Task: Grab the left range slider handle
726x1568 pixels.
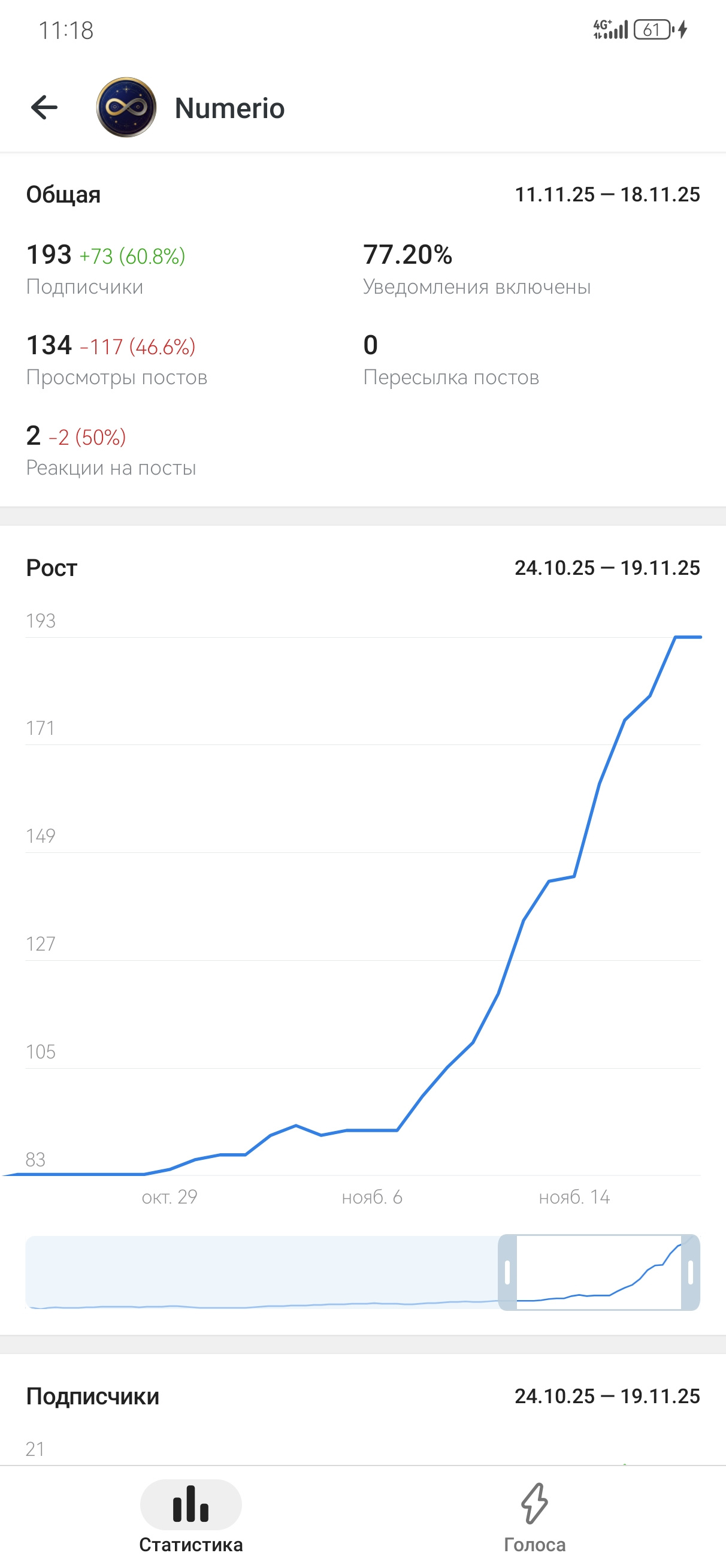Action: click(x=507, y=1272)
